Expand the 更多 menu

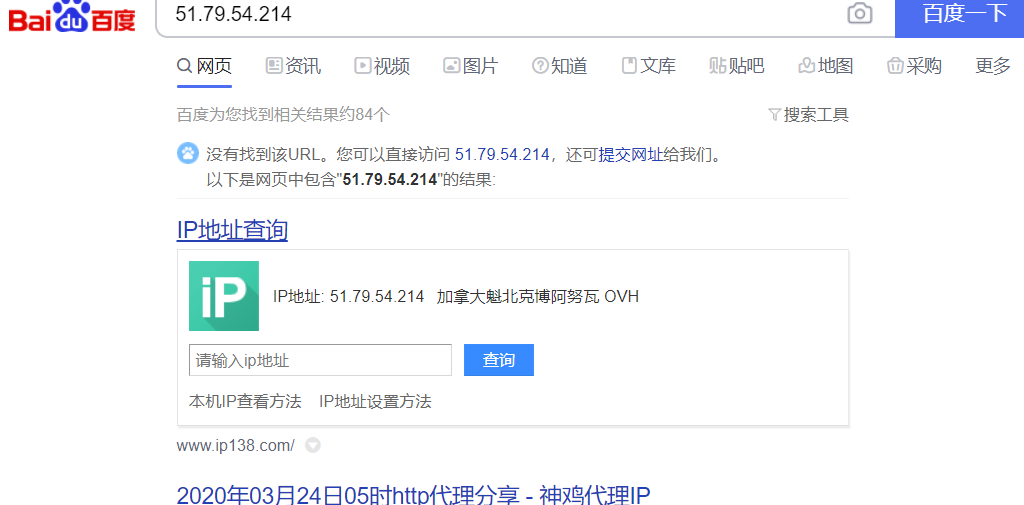coord(993,65)
